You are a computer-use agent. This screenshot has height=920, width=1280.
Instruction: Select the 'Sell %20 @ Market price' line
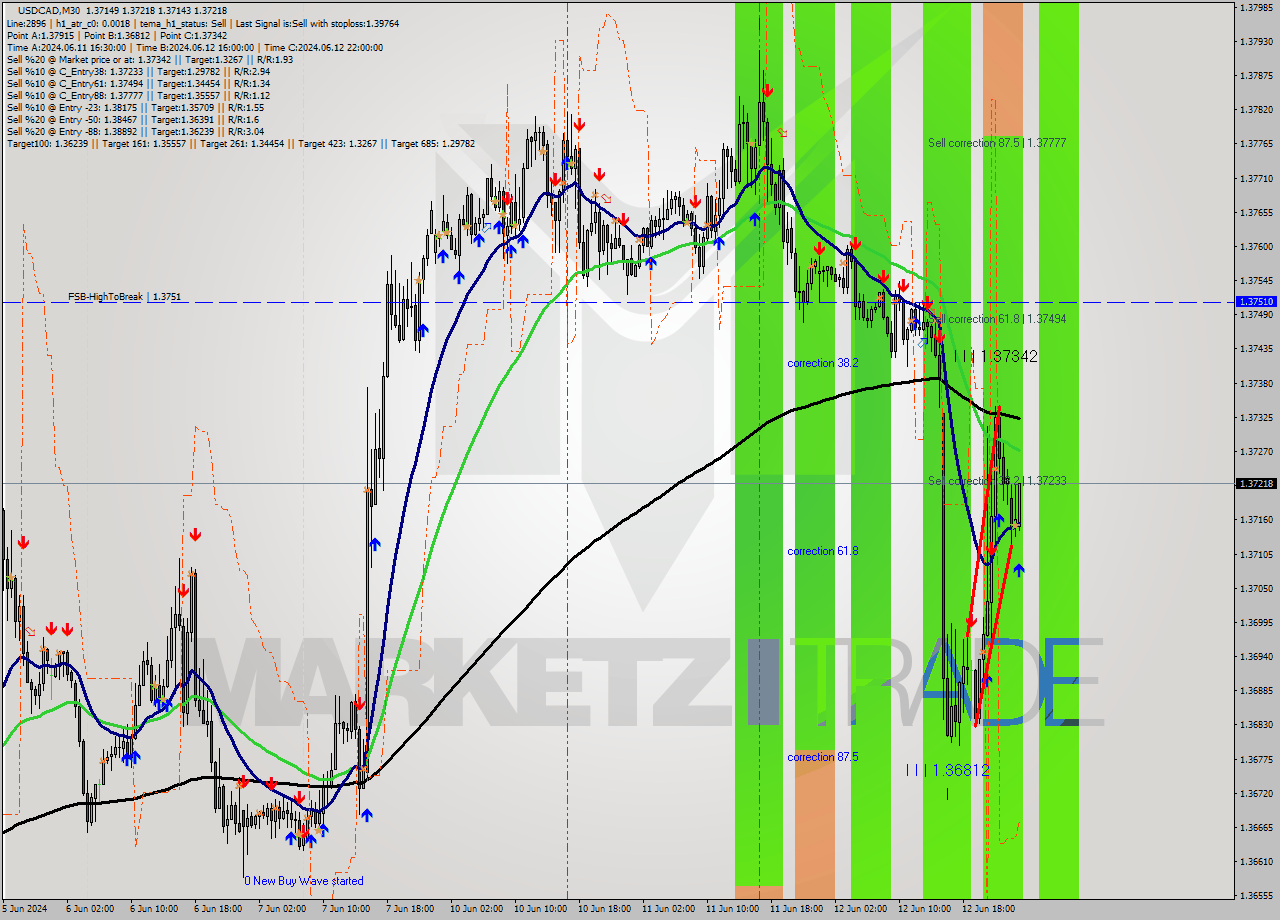149,59
